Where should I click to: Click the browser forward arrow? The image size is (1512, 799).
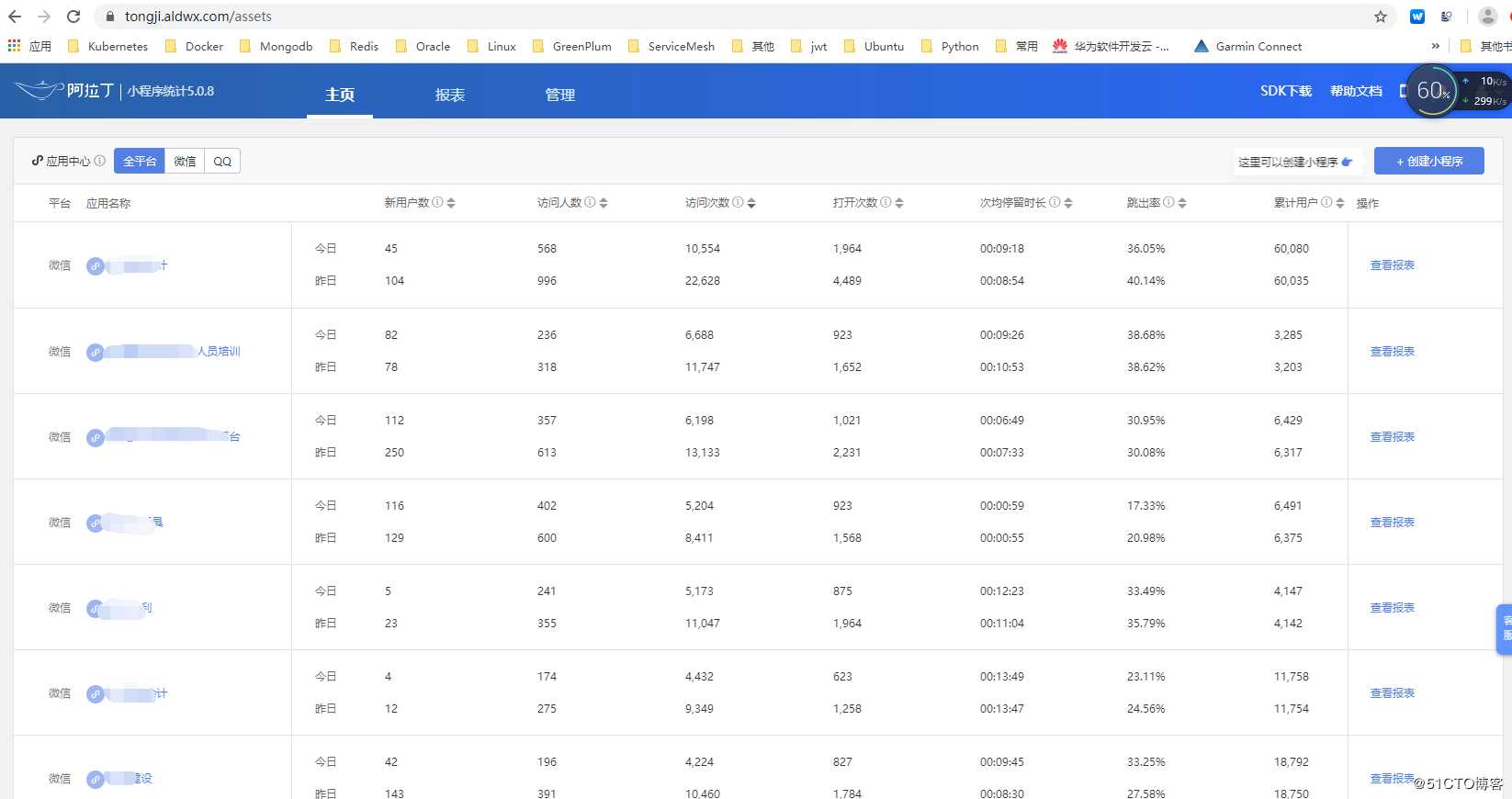click(44, 17)
